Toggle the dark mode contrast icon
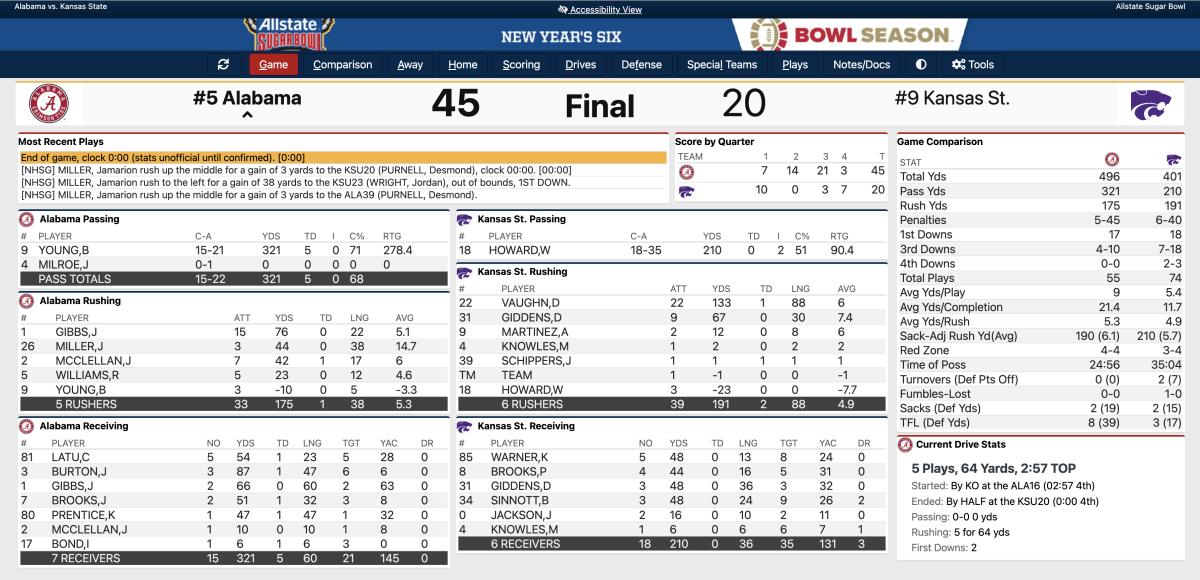 (x=921, y=65)
